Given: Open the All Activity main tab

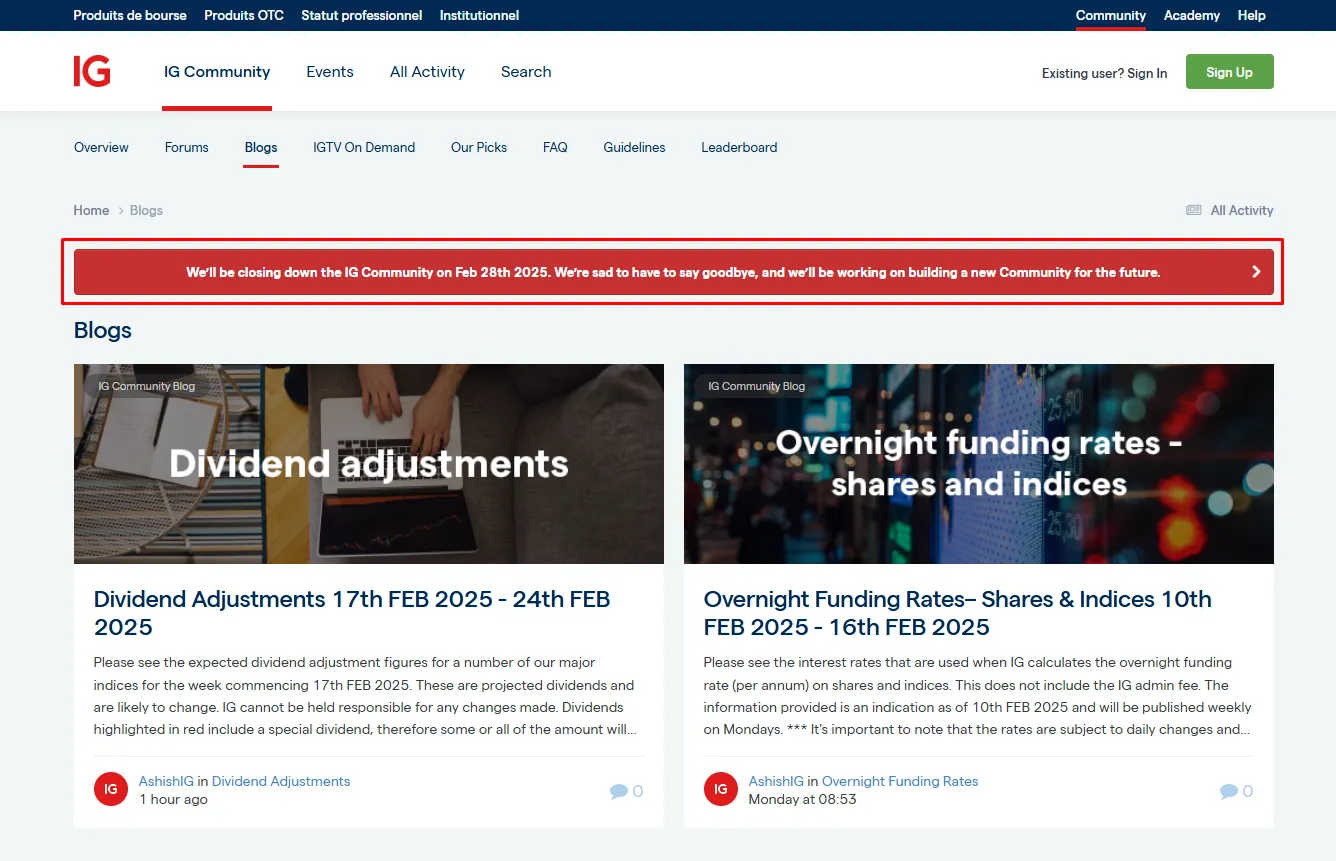Looking at the screenshot, I should point(427,72).
